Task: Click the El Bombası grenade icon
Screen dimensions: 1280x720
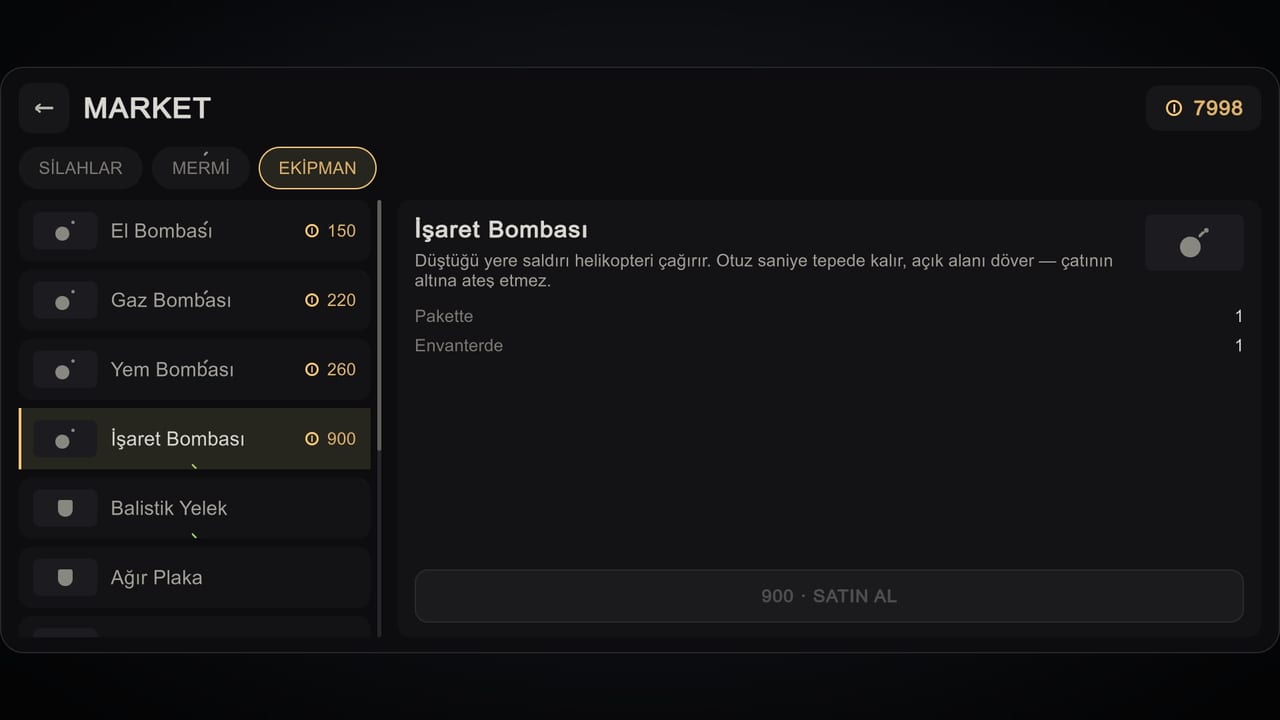Action: point(65,231)
